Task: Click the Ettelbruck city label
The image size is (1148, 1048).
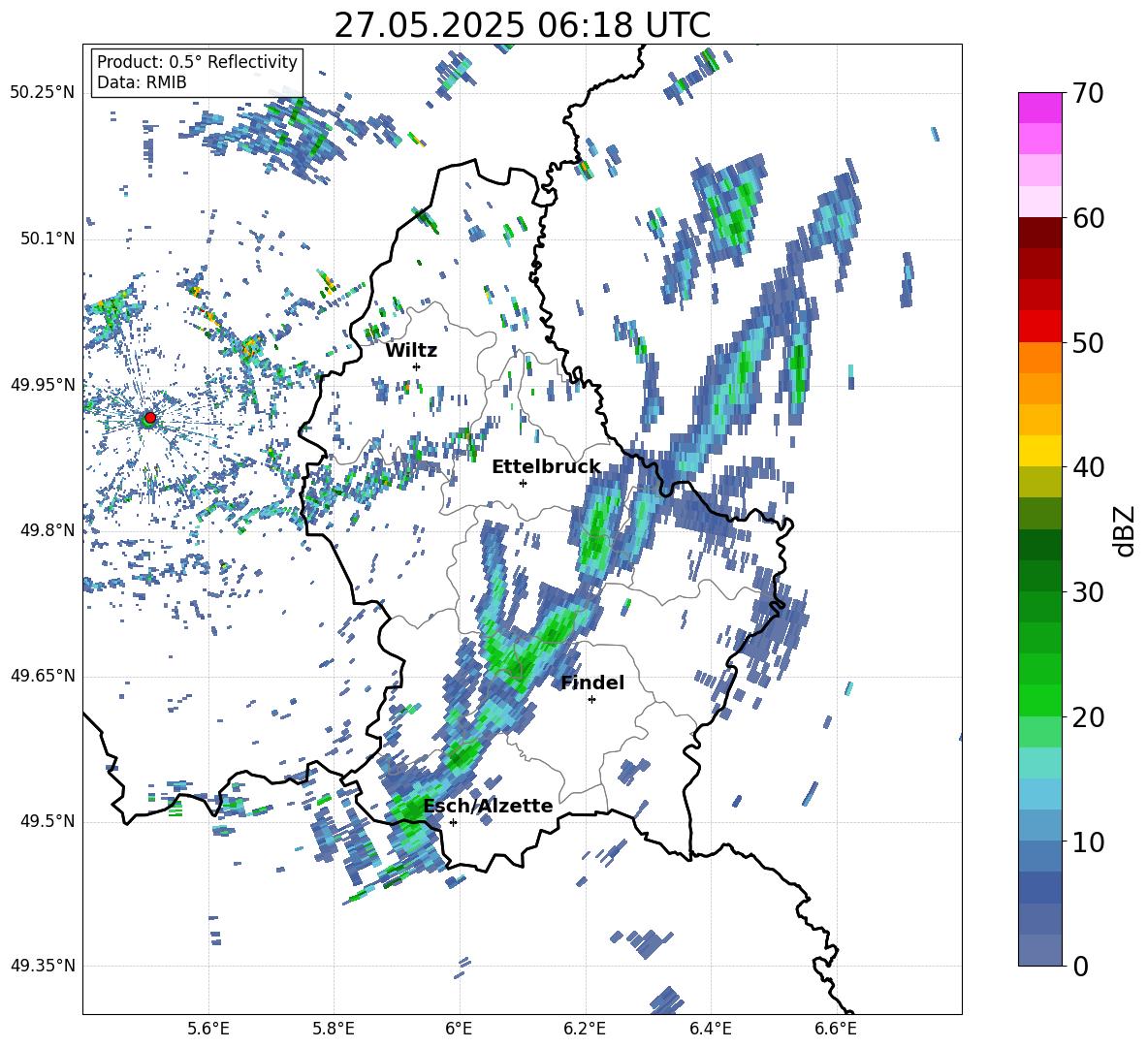Action: (546, 467)
